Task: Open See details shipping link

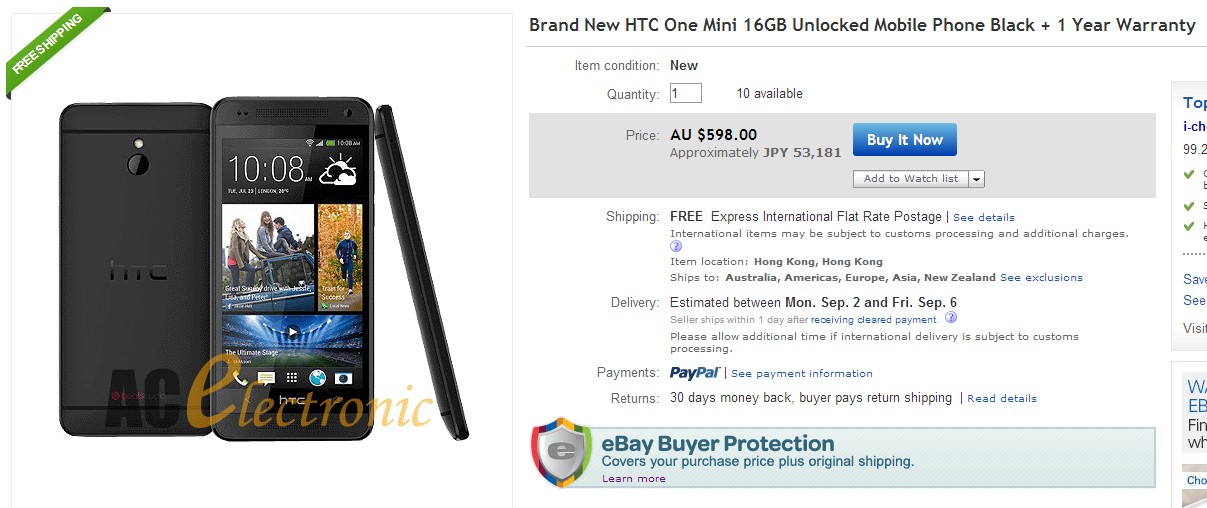Action: [984, 217]
